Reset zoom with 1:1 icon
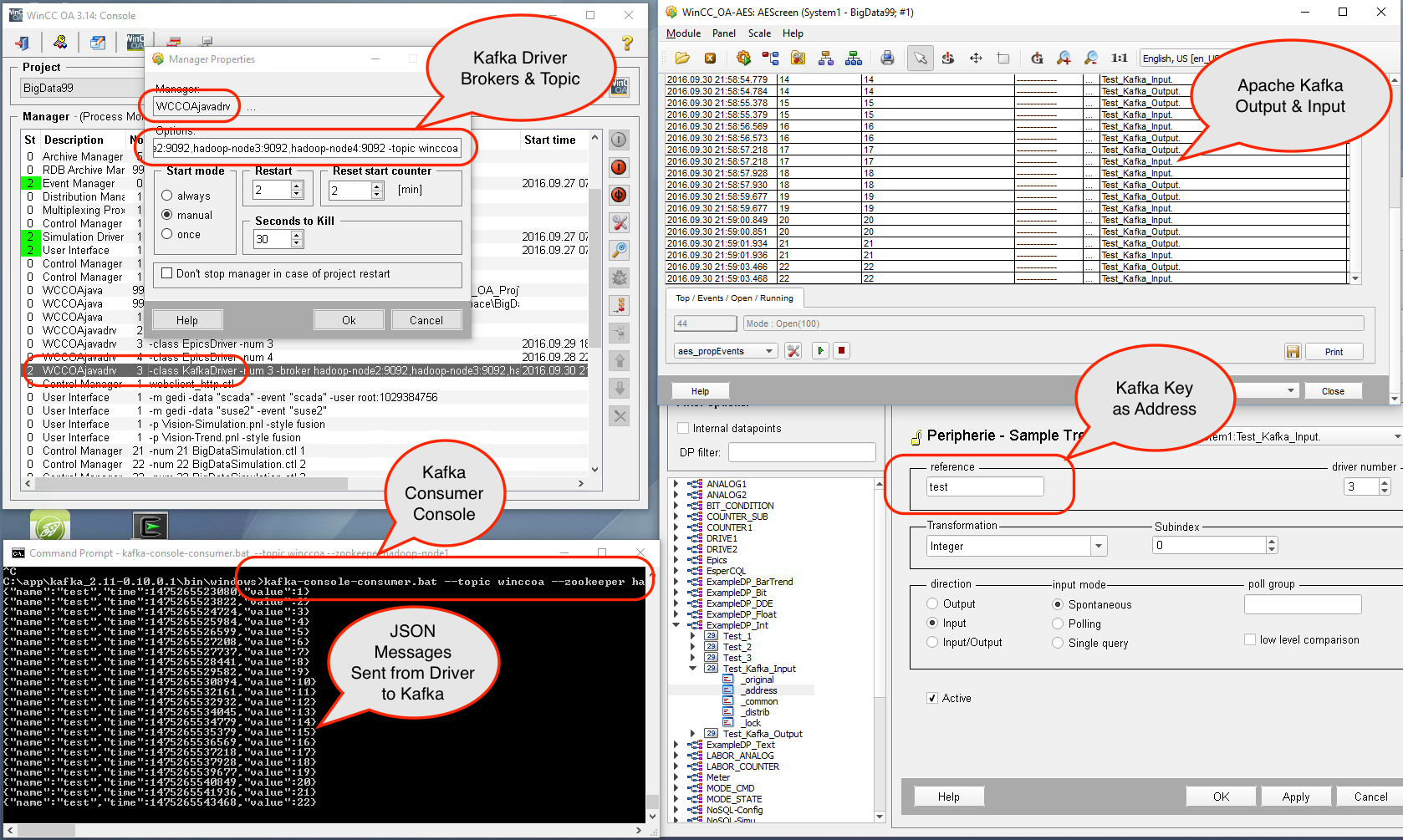Image resolution: width=1403 pixels, height=840 pixels. [1120, 58]
